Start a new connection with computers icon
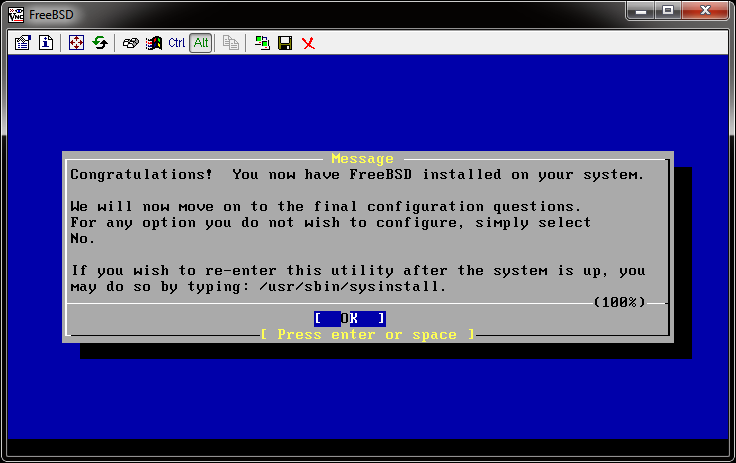 coord(262,43)
